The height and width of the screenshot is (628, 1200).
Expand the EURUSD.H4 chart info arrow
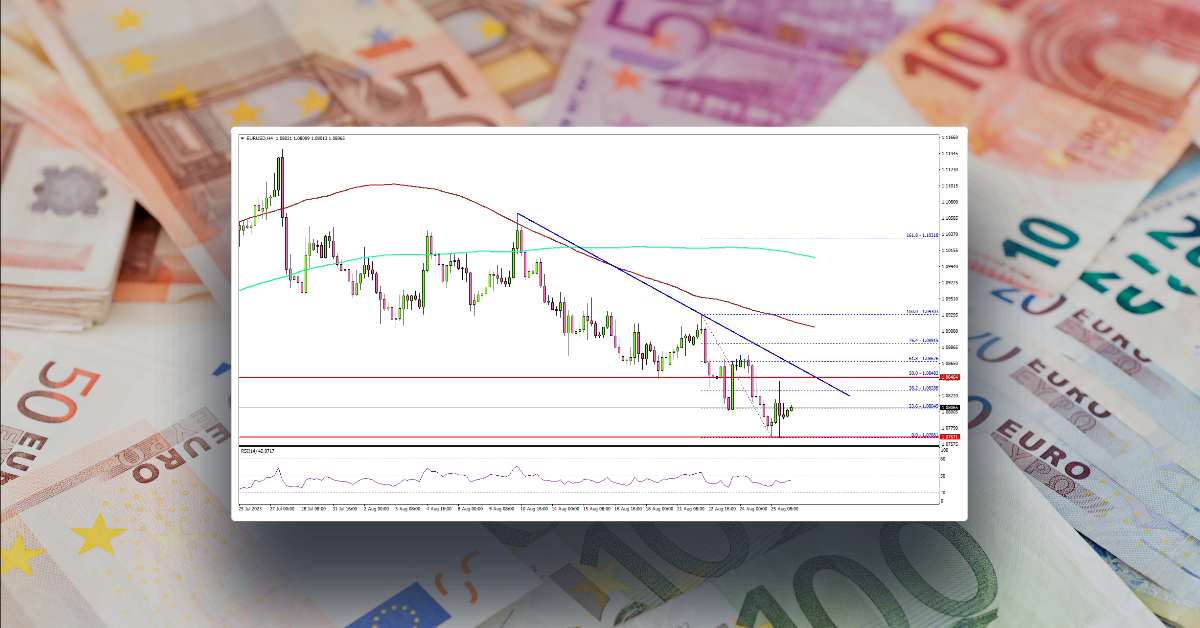(242, 138)
